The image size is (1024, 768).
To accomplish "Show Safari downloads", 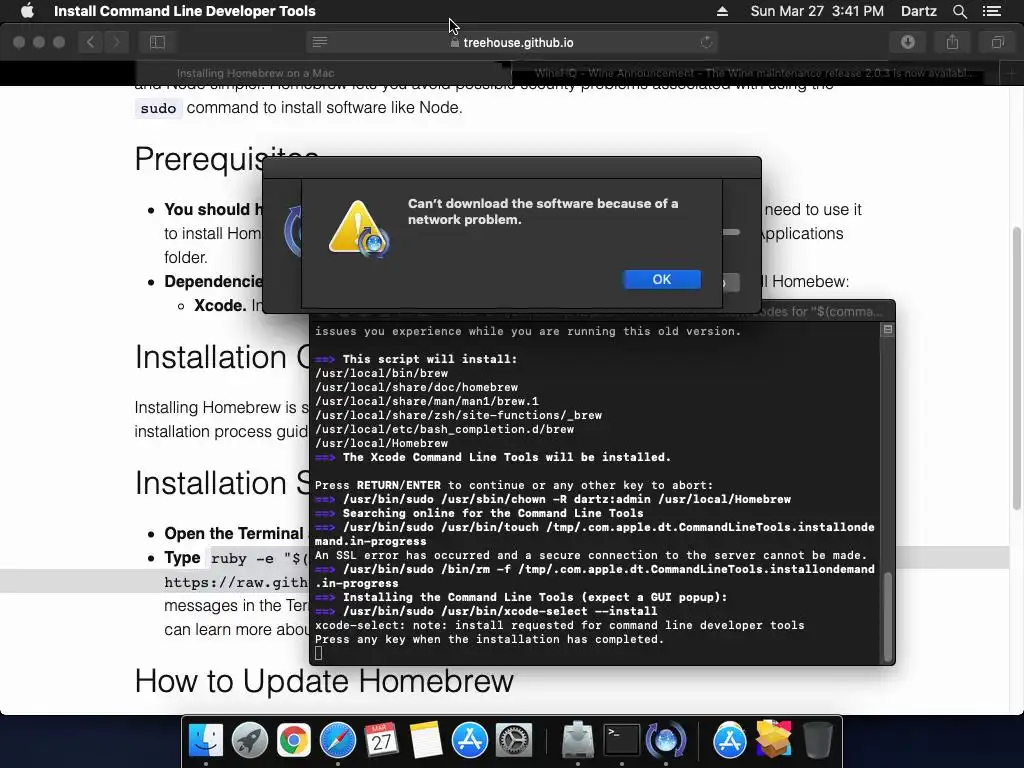I will 908,42.
